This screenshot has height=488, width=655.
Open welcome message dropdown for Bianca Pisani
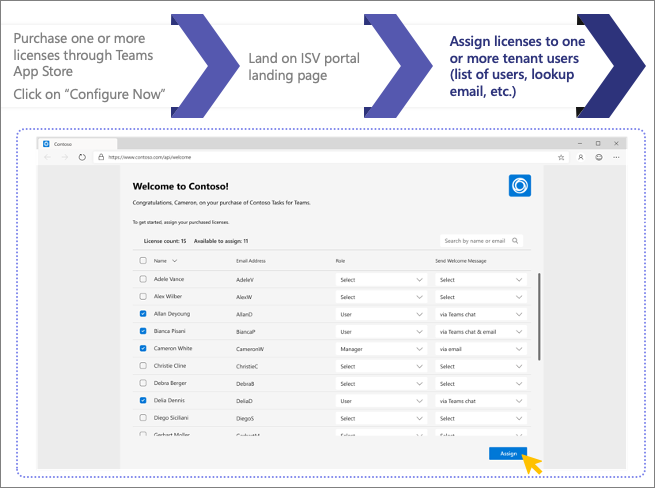point(481,332)
